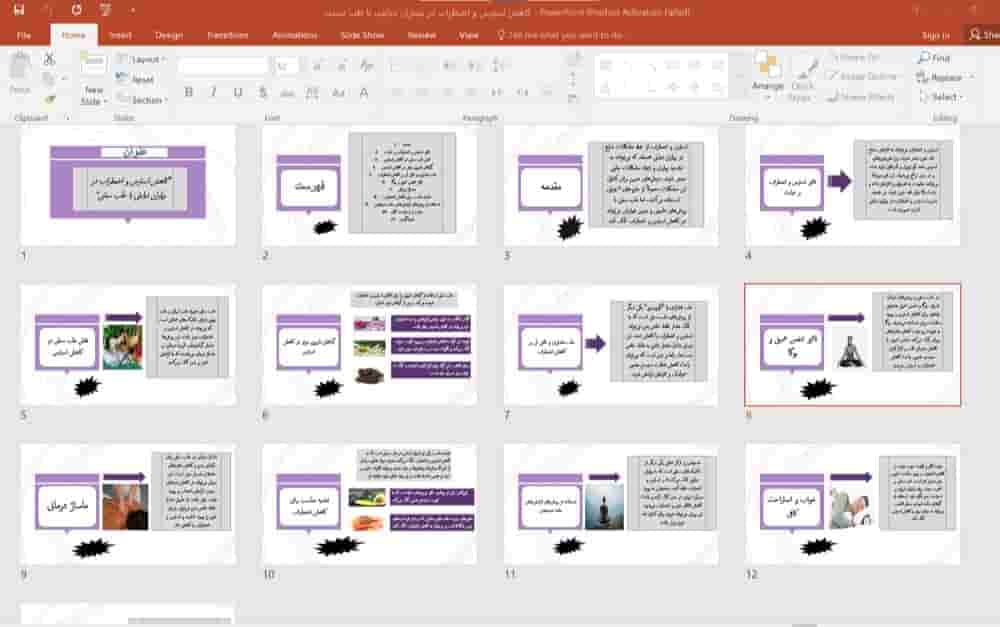Open the Arrange dropdown

[x=768, y=77]
